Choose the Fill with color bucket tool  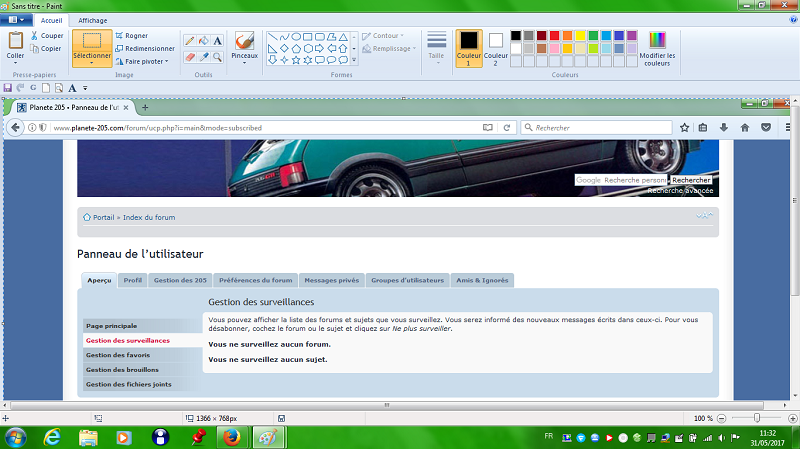coord(204,41)
